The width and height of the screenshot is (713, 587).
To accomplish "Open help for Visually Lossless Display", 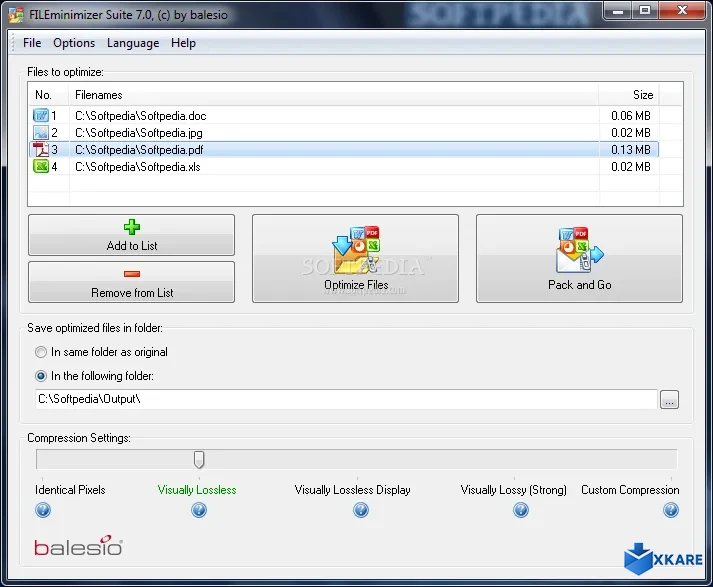I will tap(361, 510).
